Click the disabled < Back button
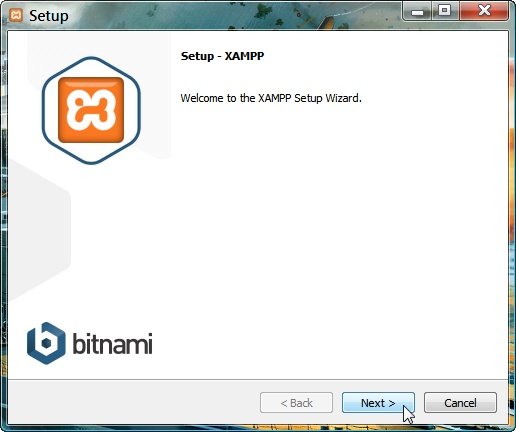 tap(296, 403)
